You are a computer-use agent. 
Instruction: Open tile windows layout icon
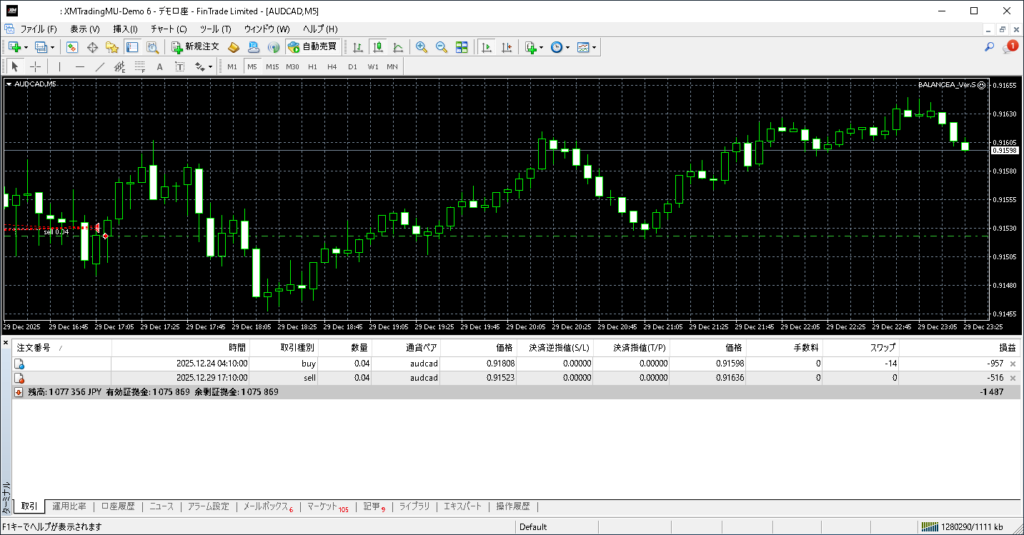coord(461,47)
